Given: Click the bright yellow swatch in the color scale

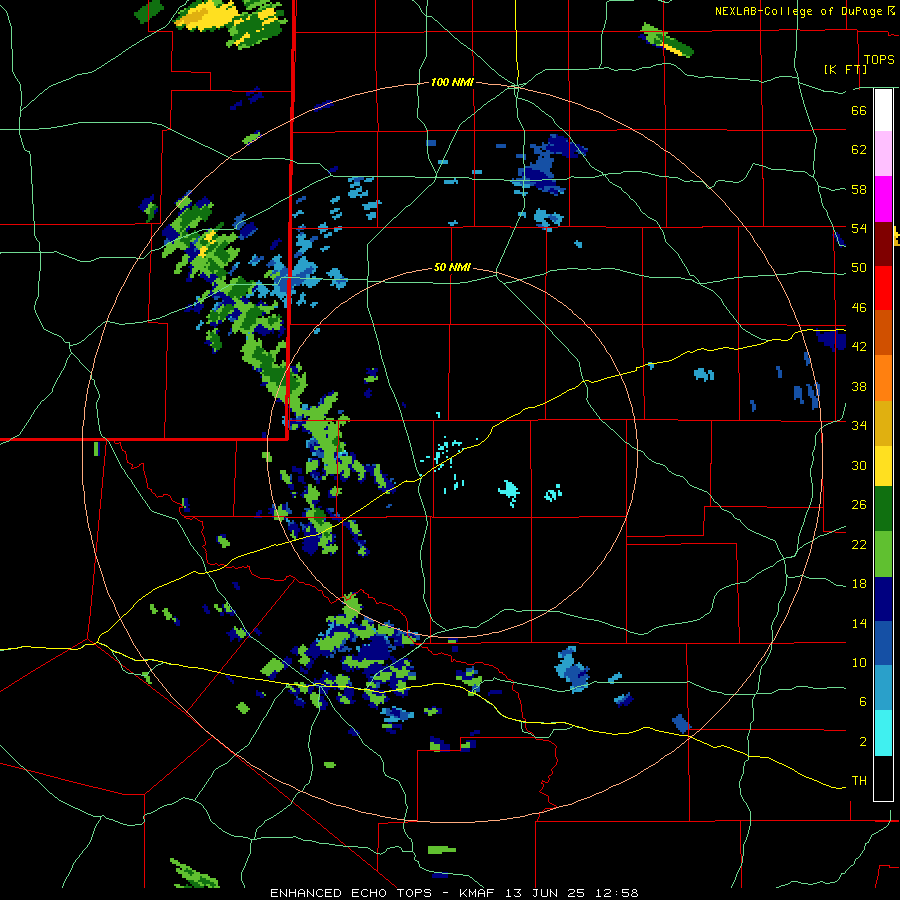Looking at the screenshot, I should [883, 466].
